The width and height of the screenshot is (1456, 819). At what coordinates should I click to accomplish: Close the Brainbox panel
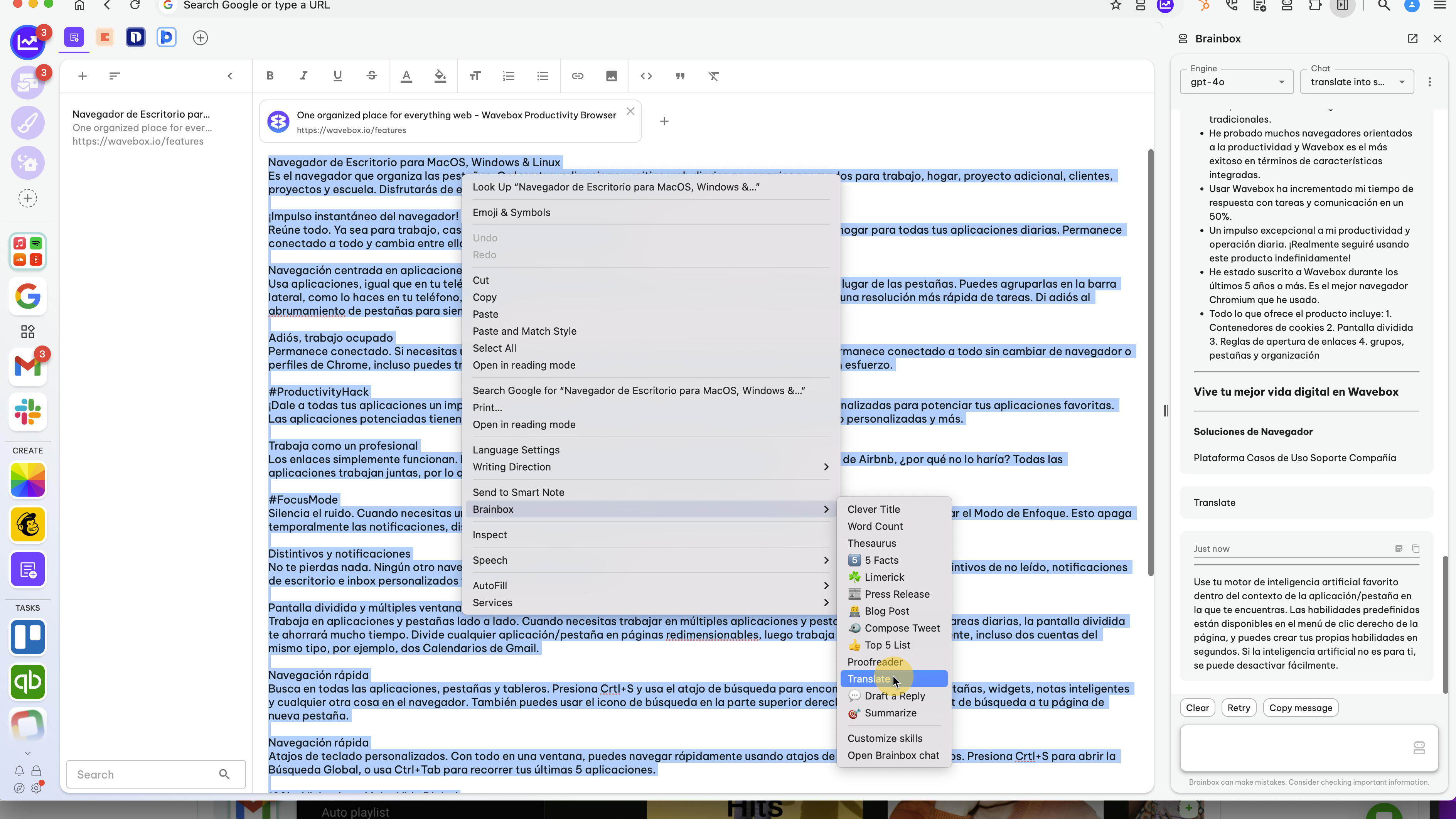(x=1437, y=39)
